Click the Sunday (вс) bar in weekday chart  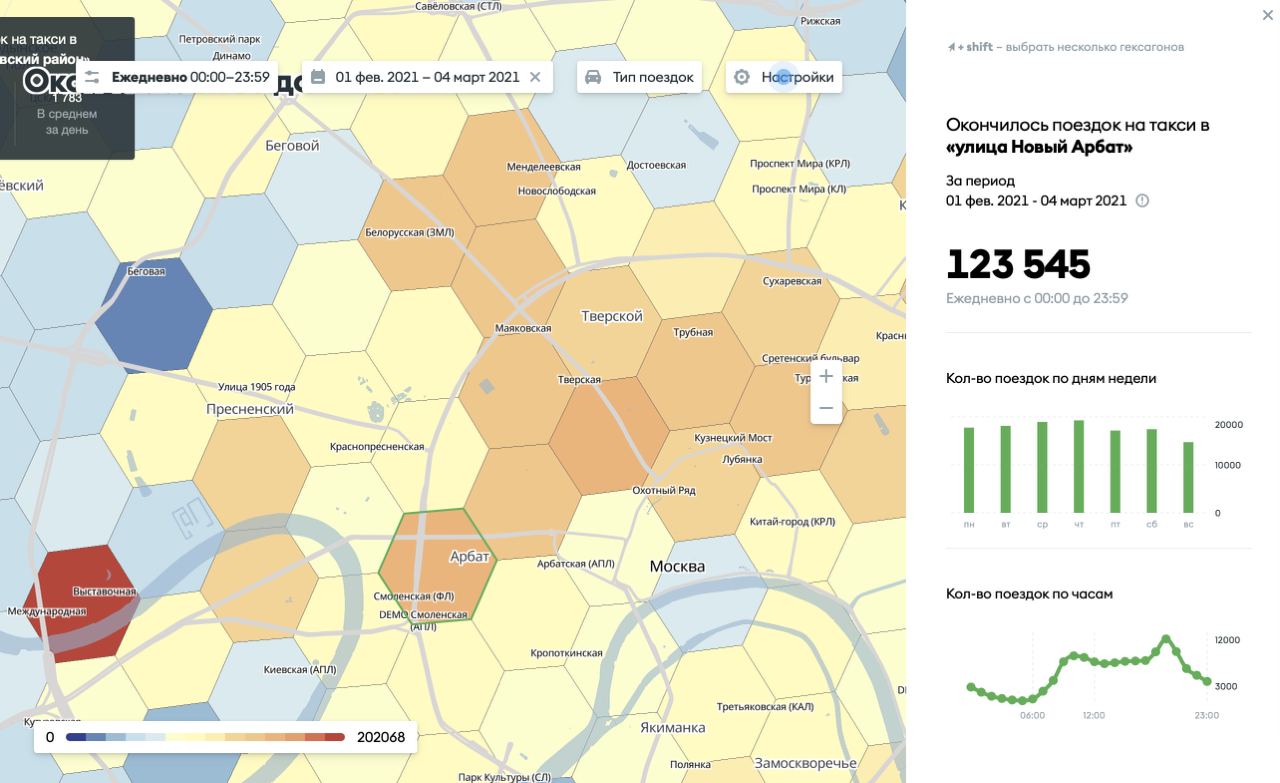click(1188, 478)
